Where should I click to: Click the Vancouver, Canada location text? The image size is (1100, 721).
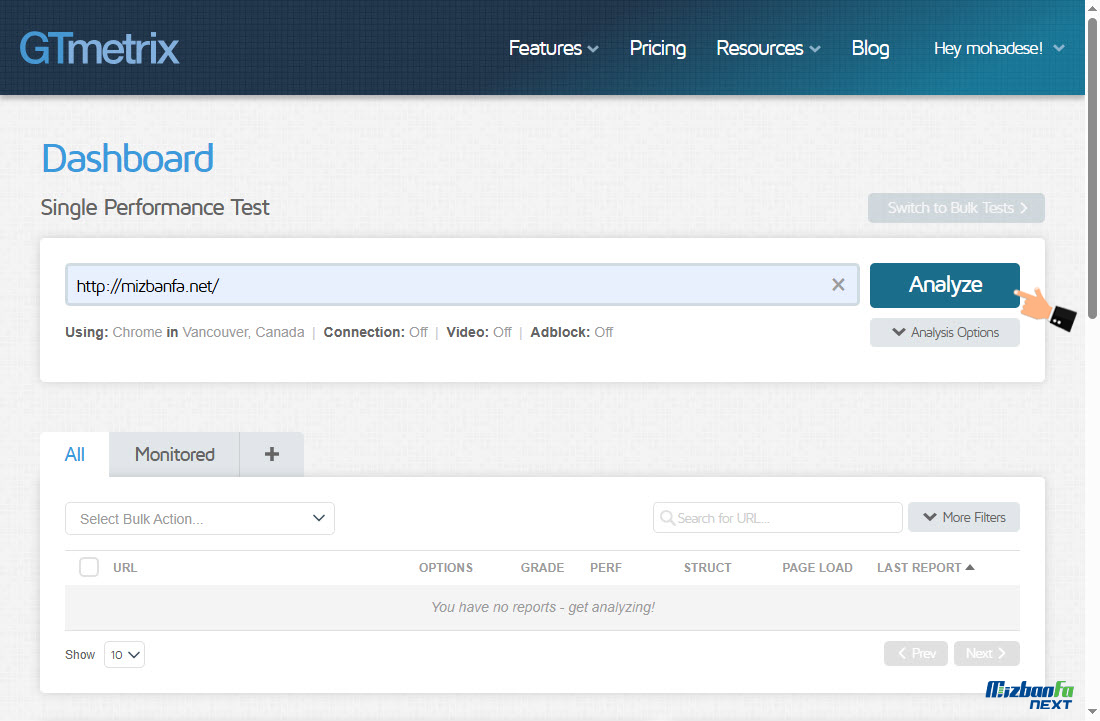coord(243,332)
